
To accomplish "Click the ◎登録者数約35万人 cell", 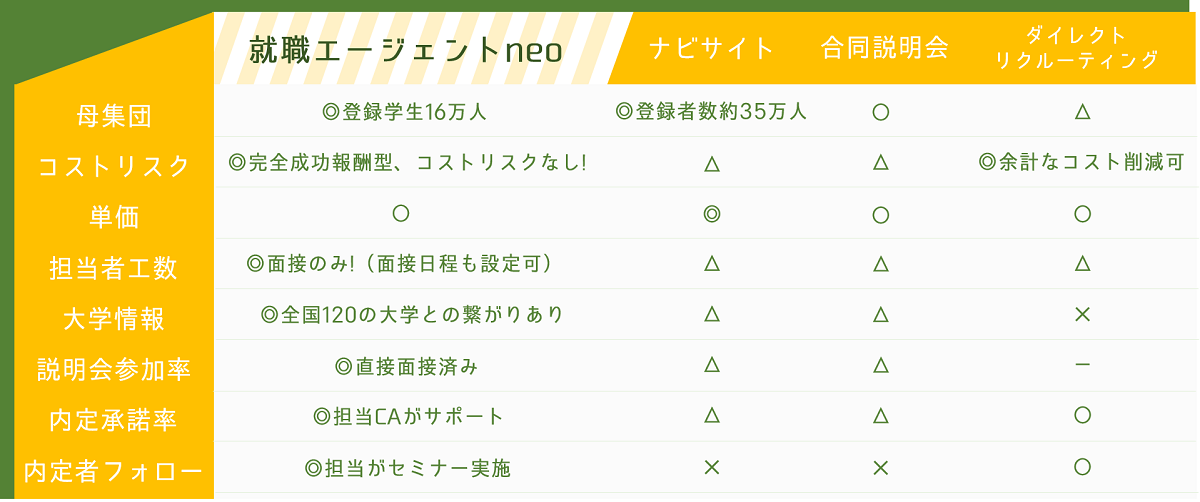I will pos(711,112).
